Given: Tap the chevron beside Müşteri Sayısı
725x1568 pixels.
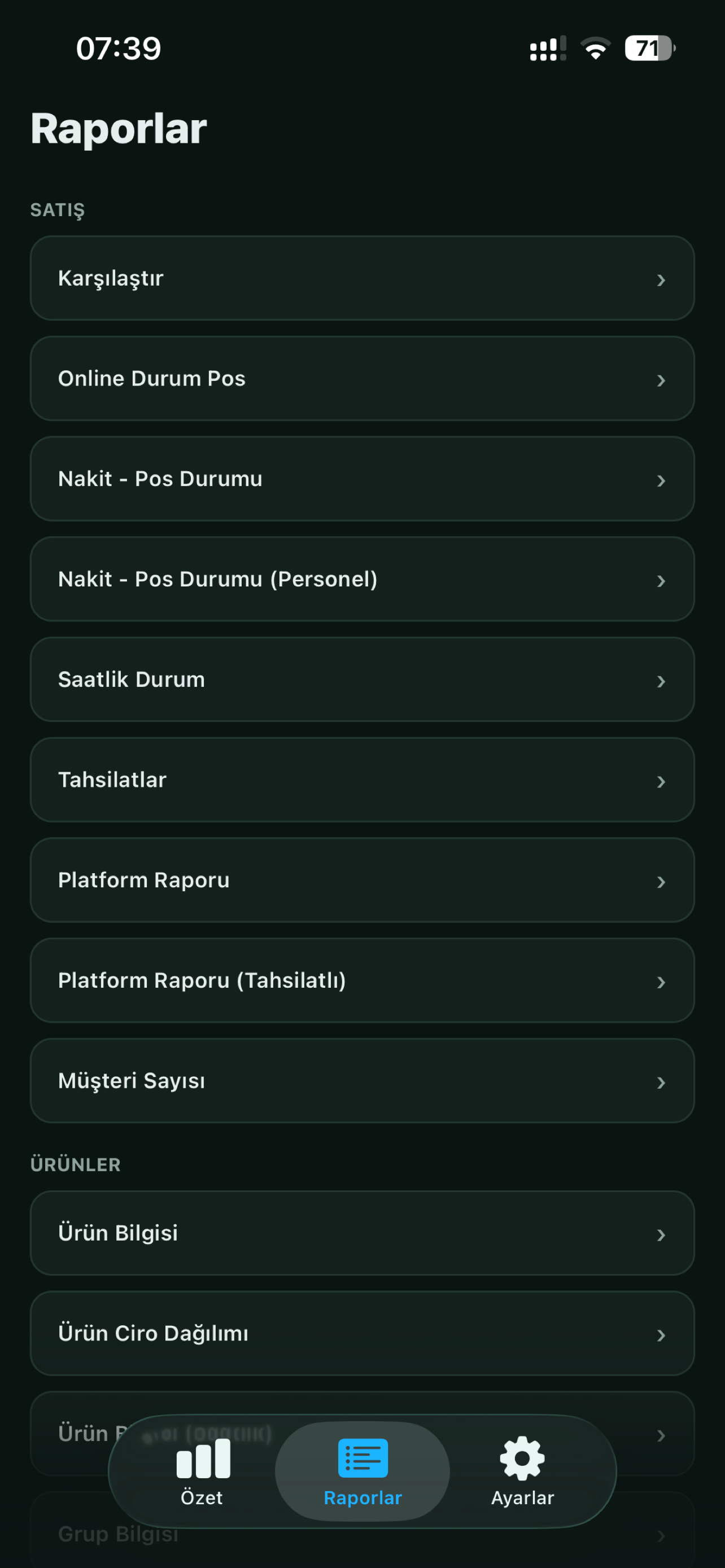Looking at the screenshot, I should 661,1082.
